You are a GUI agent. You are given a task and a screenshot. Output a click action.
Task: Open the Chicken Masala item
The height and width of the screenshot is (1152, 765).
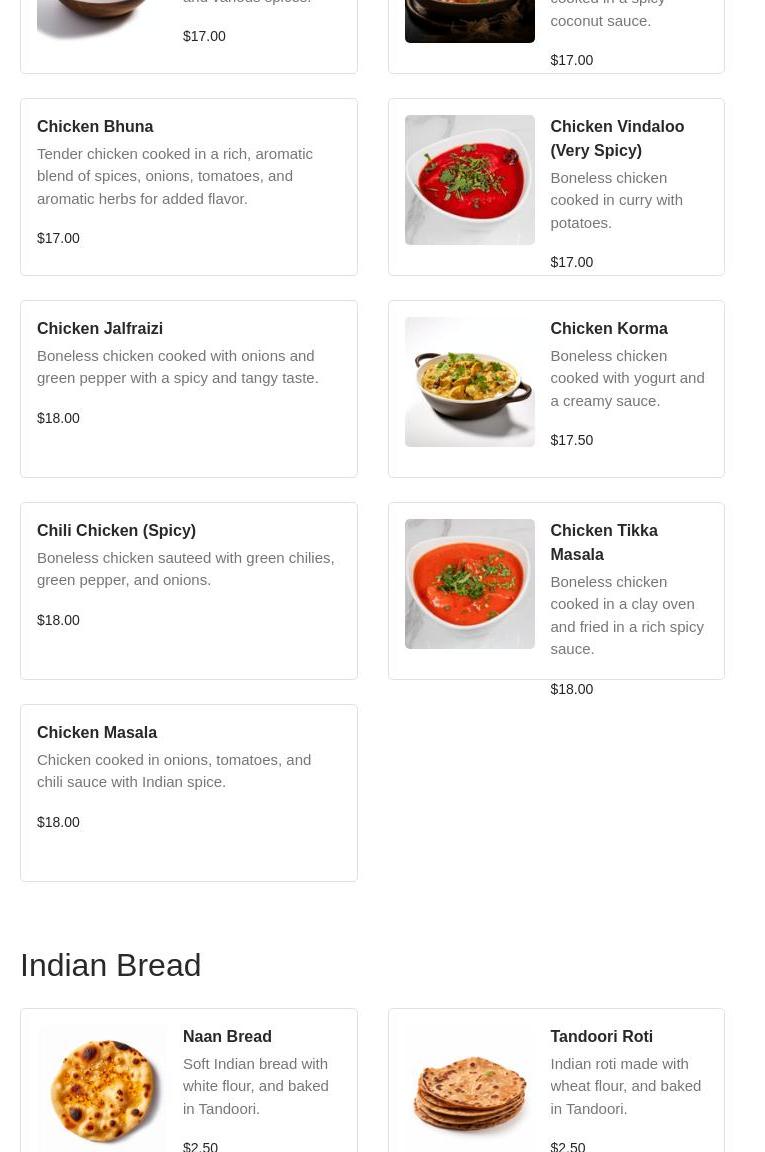[x=97, y=733]
